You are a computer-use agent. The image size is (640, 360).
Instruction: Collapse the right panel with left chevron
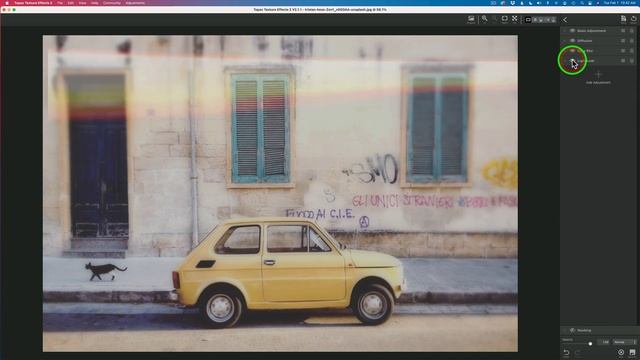[565, 20]
